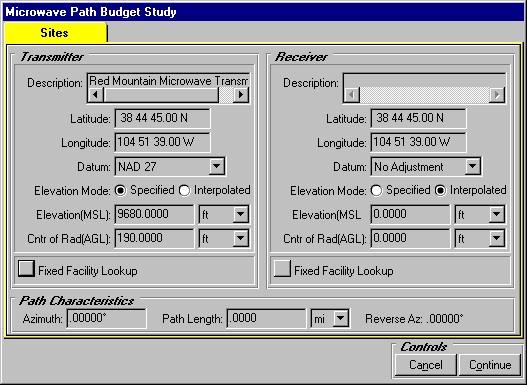The height and width of the screenshot is (385, 527).
Task: Switch to the Sites tab
Action: point(55,33)
